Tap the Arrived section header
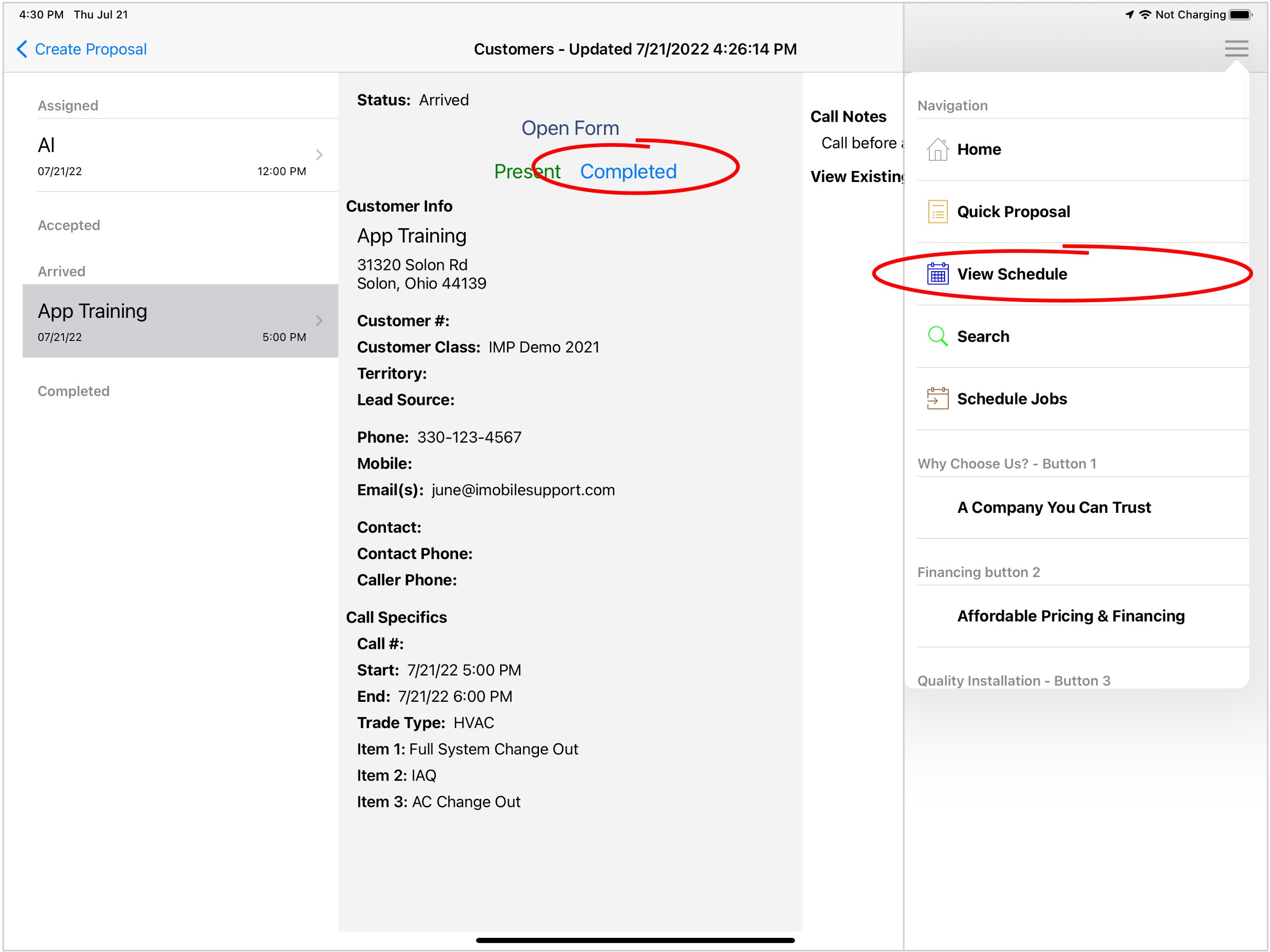This screenshot has height=952, width=1270. pos(61,271)
